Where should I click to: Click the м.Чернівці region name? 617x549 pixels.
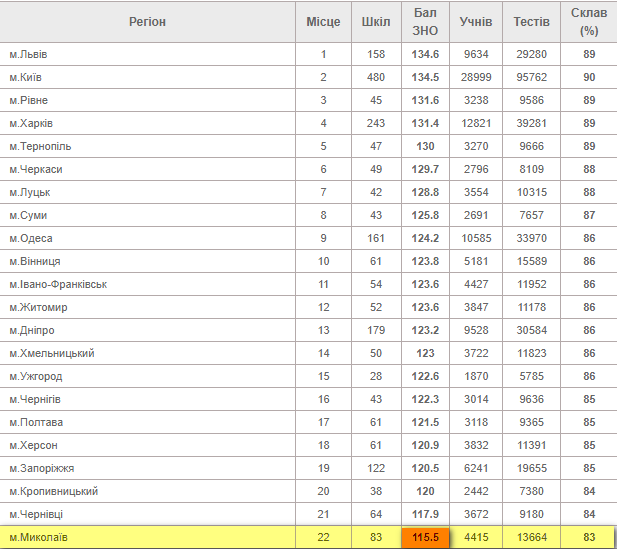click(36, 514)
